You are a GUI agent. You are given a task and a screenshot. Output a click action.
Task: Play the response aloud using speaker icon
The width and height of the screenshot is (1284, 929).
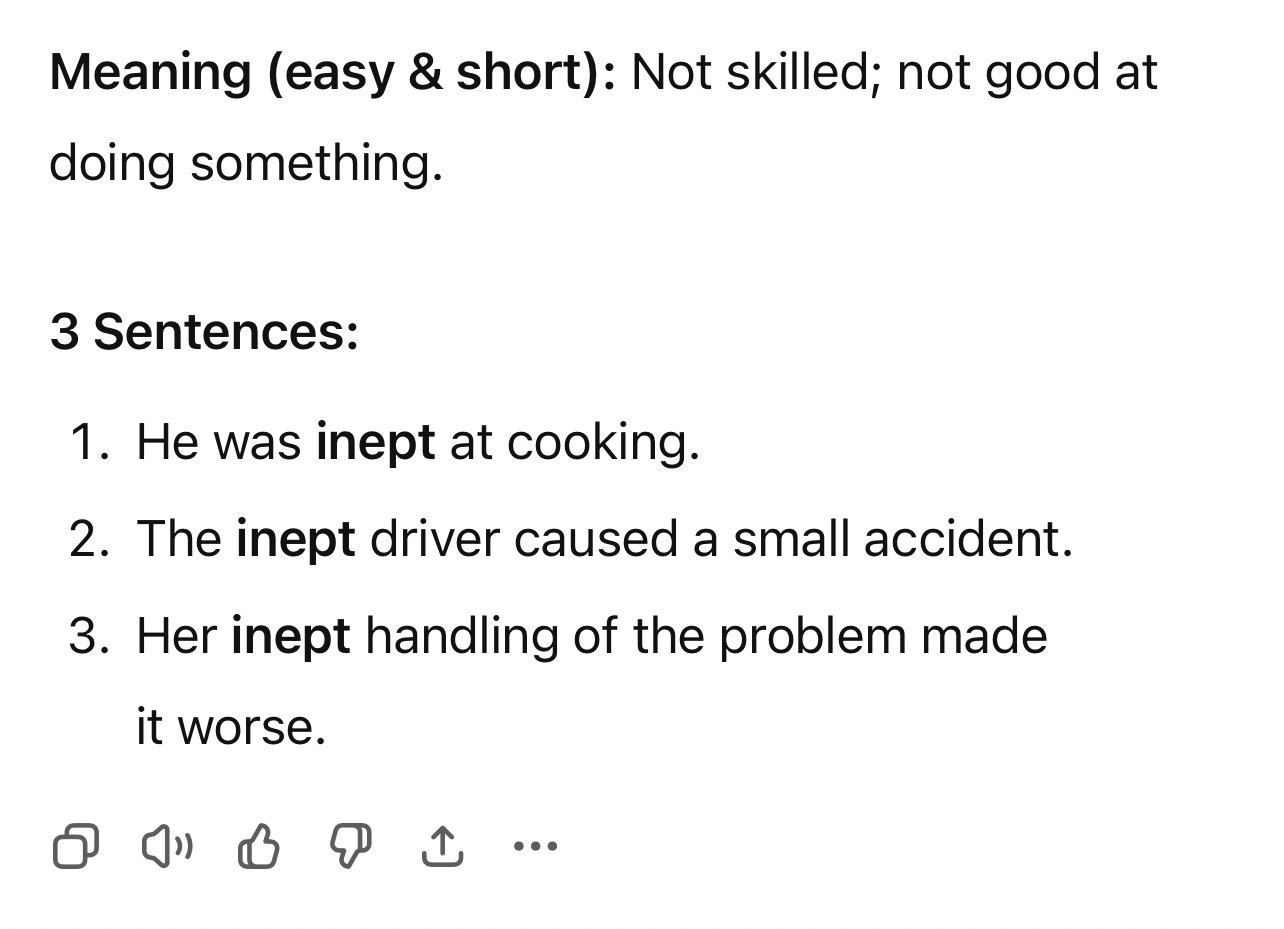[x=167, y=847]
